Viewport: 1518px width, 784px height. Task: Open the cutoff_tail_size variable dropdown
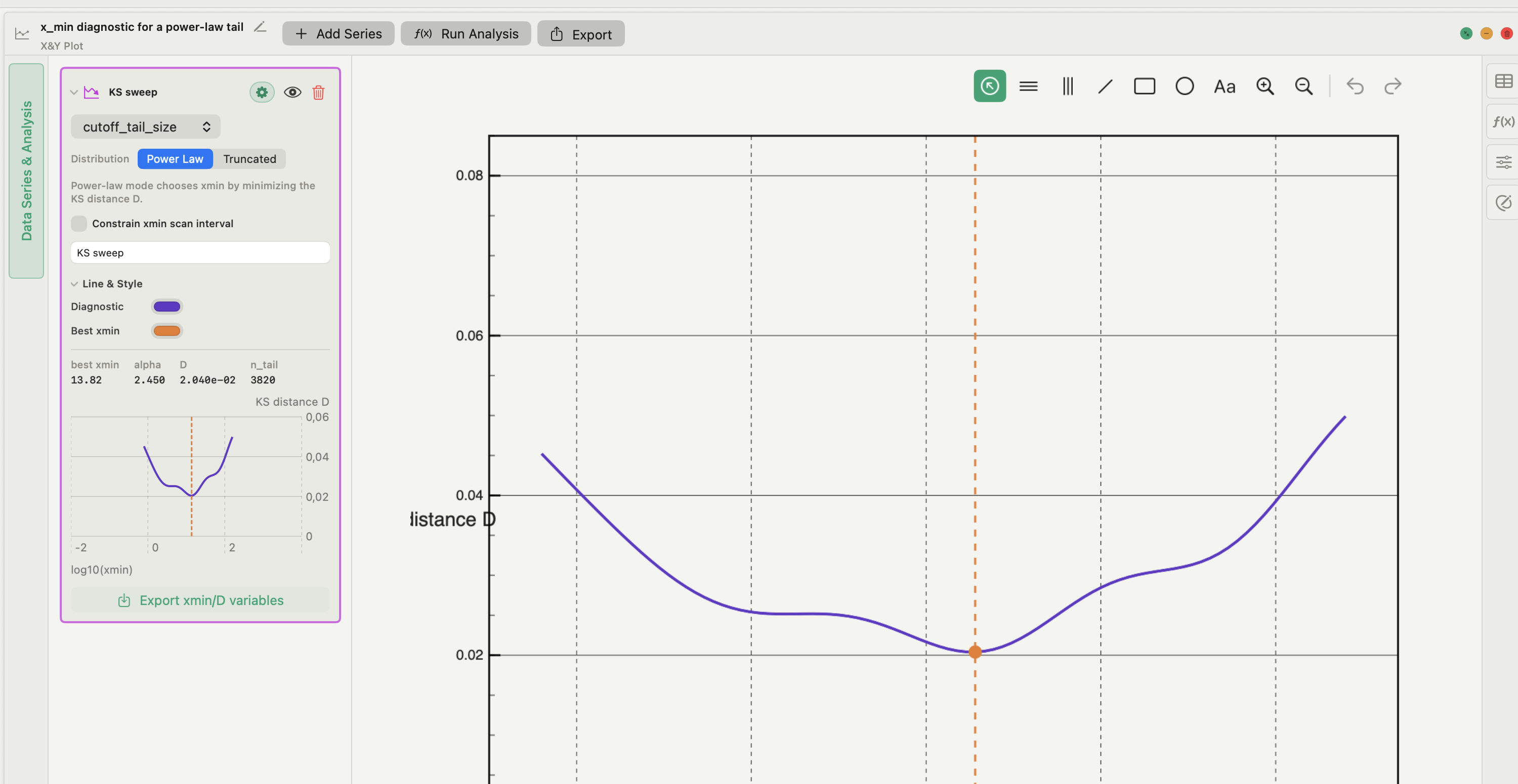[x=146, y=126]
